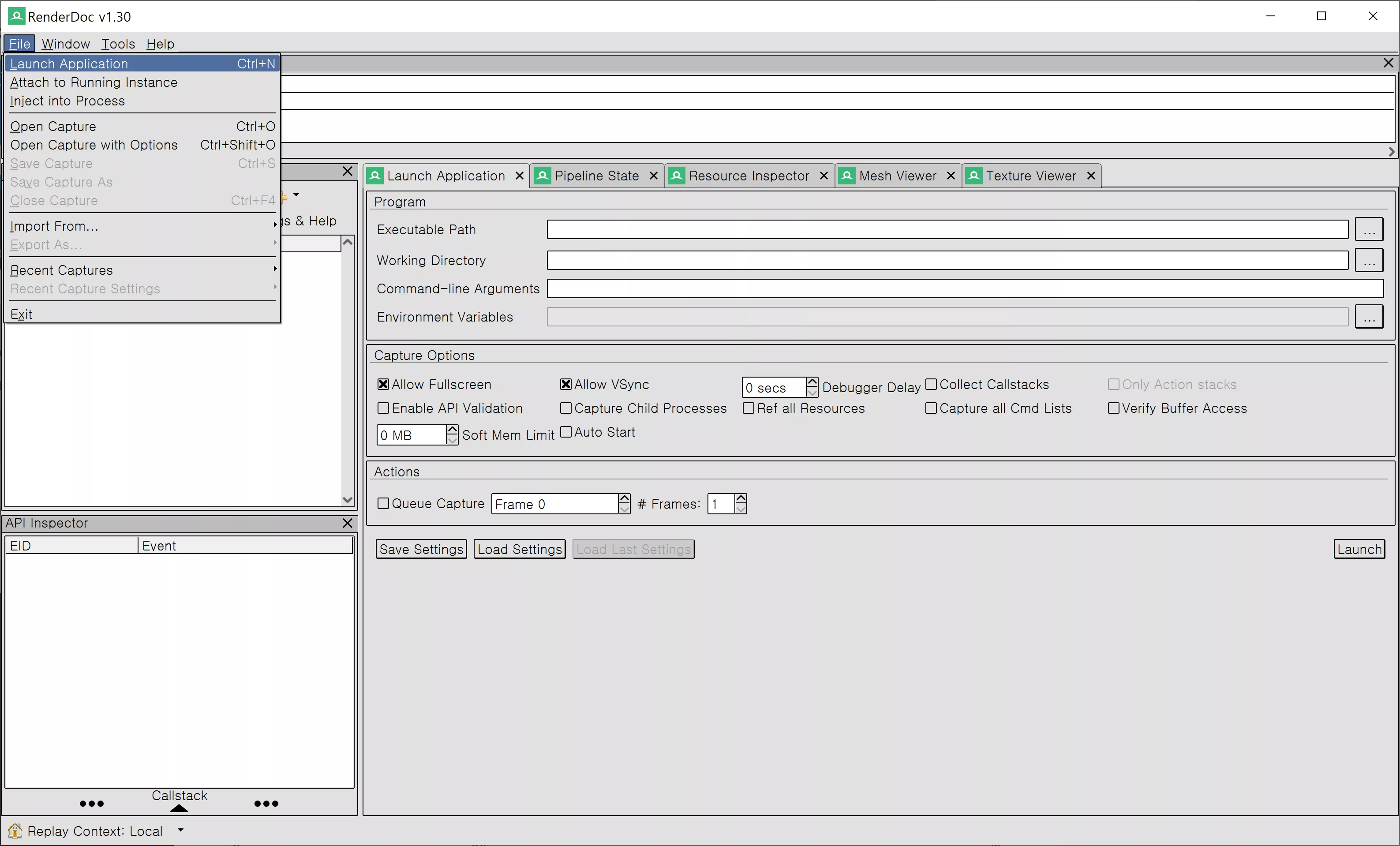Close the top docked panel

click(1388, 63)
